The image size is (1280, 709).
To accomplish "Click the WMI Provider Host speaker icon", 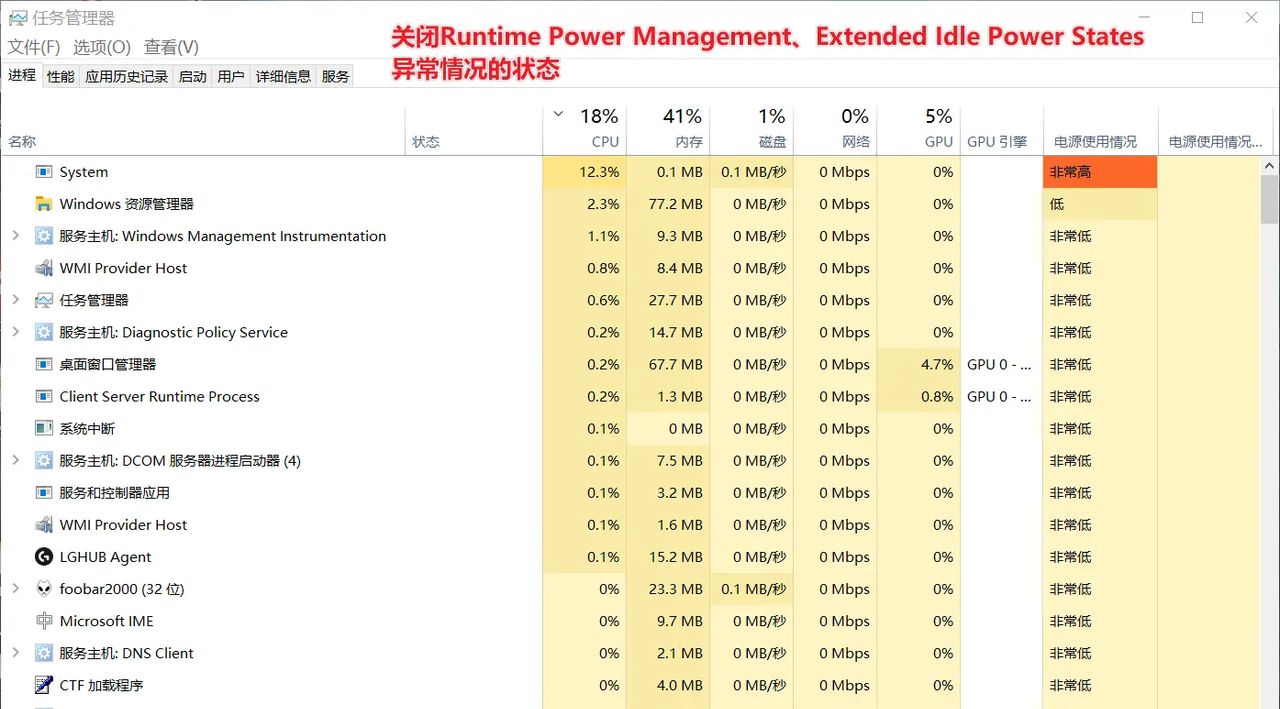I will tap(42, 268).
